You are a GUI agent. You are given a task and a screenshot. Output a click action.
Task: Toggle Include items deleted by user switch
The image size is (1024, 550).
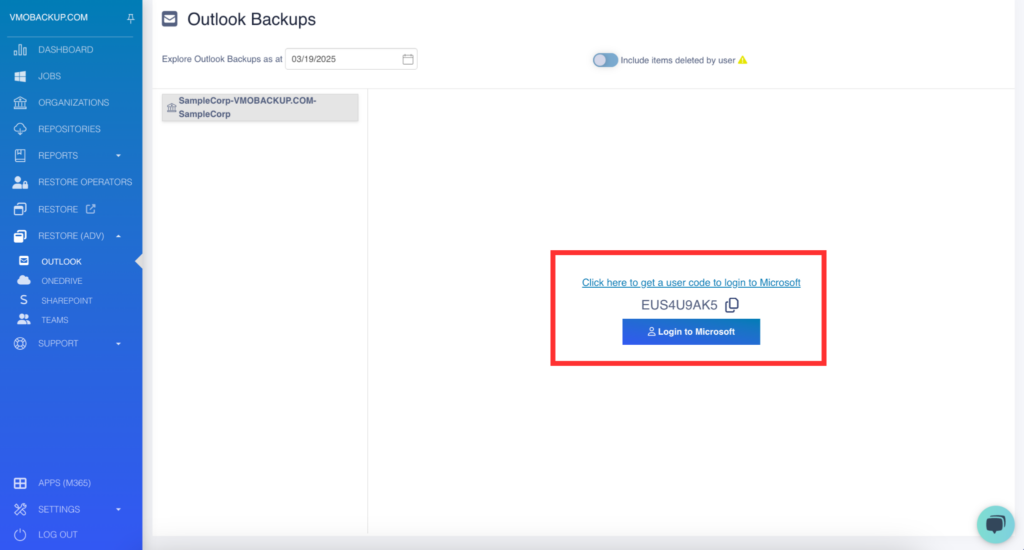click(605, 60)
